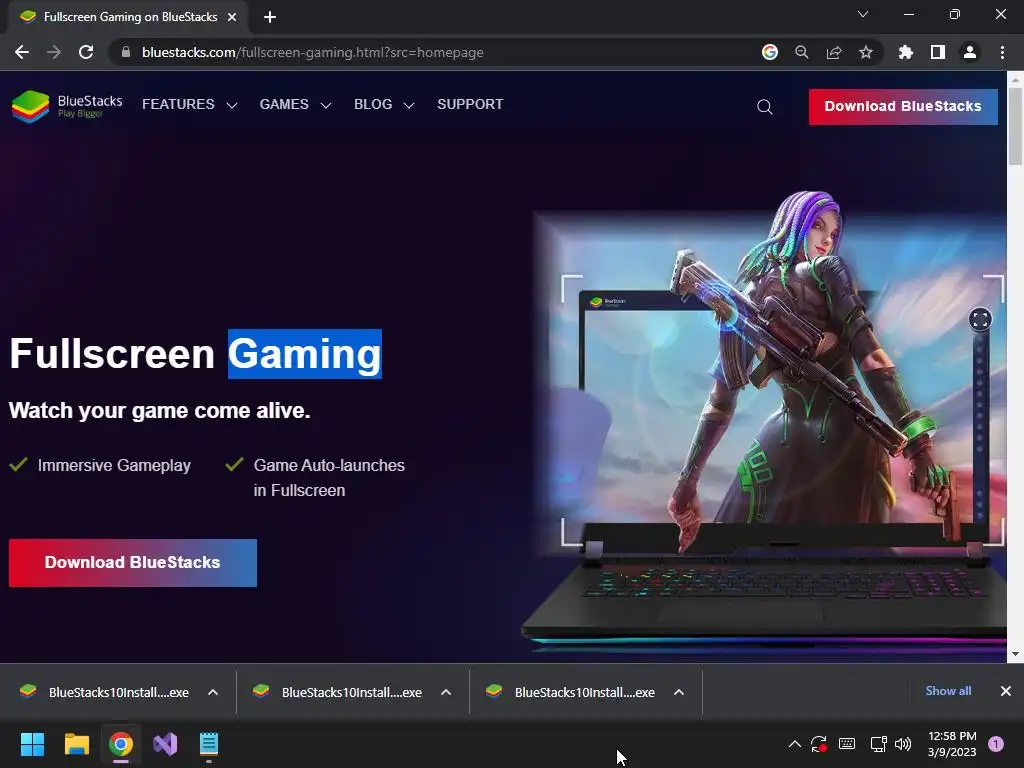
Task: Click the zoom magnifier in the address bar
Action: [802, 52]
